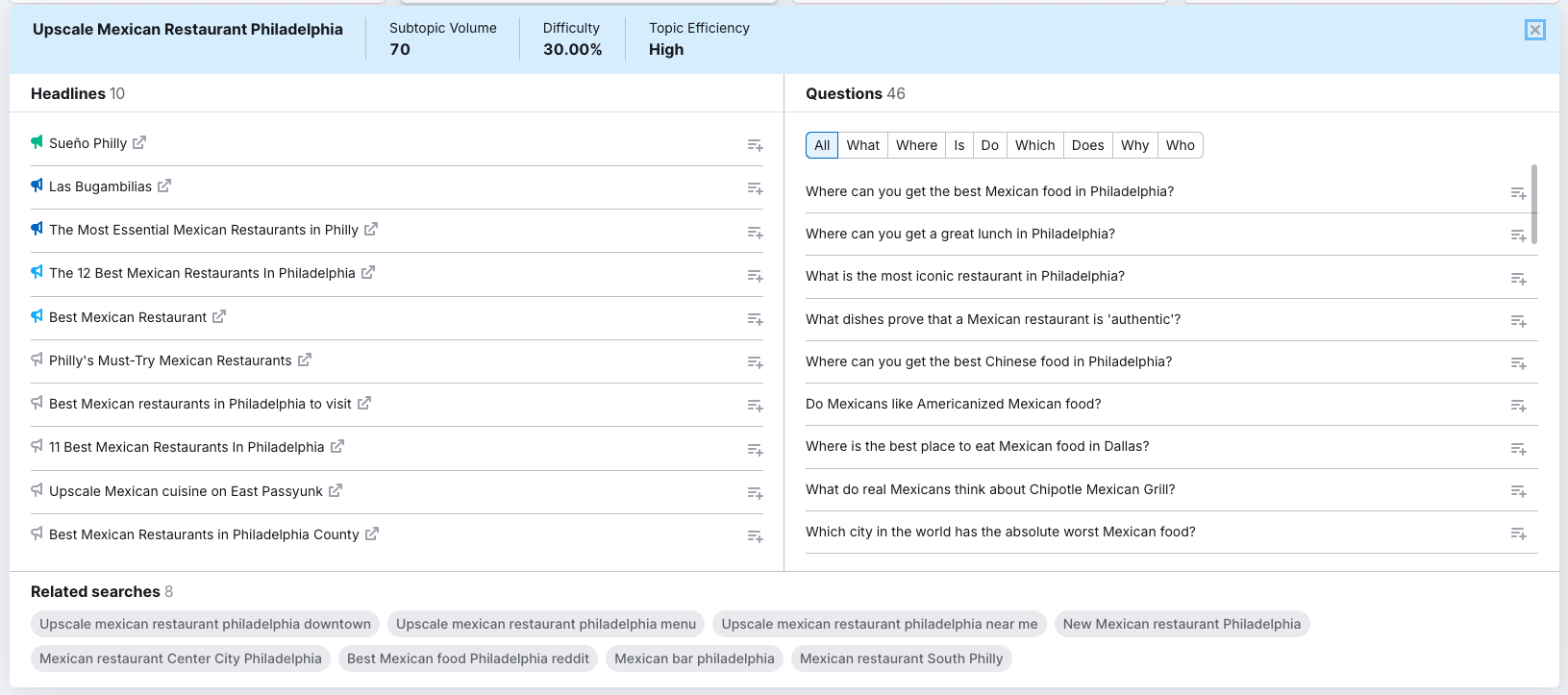This screenshot has width=1568, height=695.
Task: Open external link for 11 Best Mexican Restaurants
Action: click(x=337, y=447)
